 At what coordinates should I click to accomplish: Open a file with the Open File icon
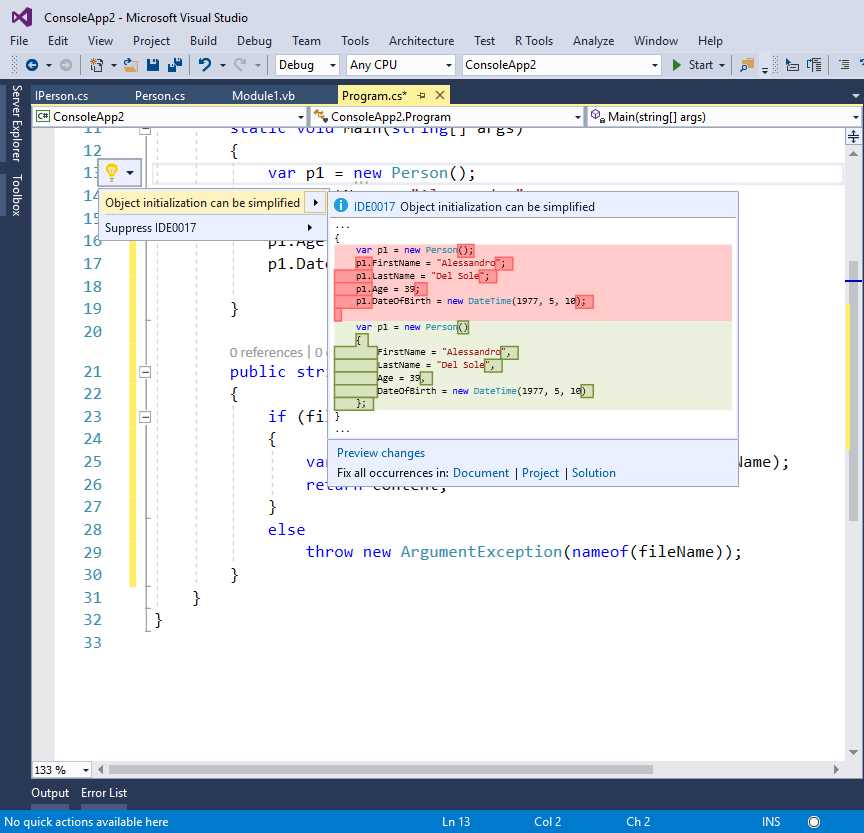126,66
